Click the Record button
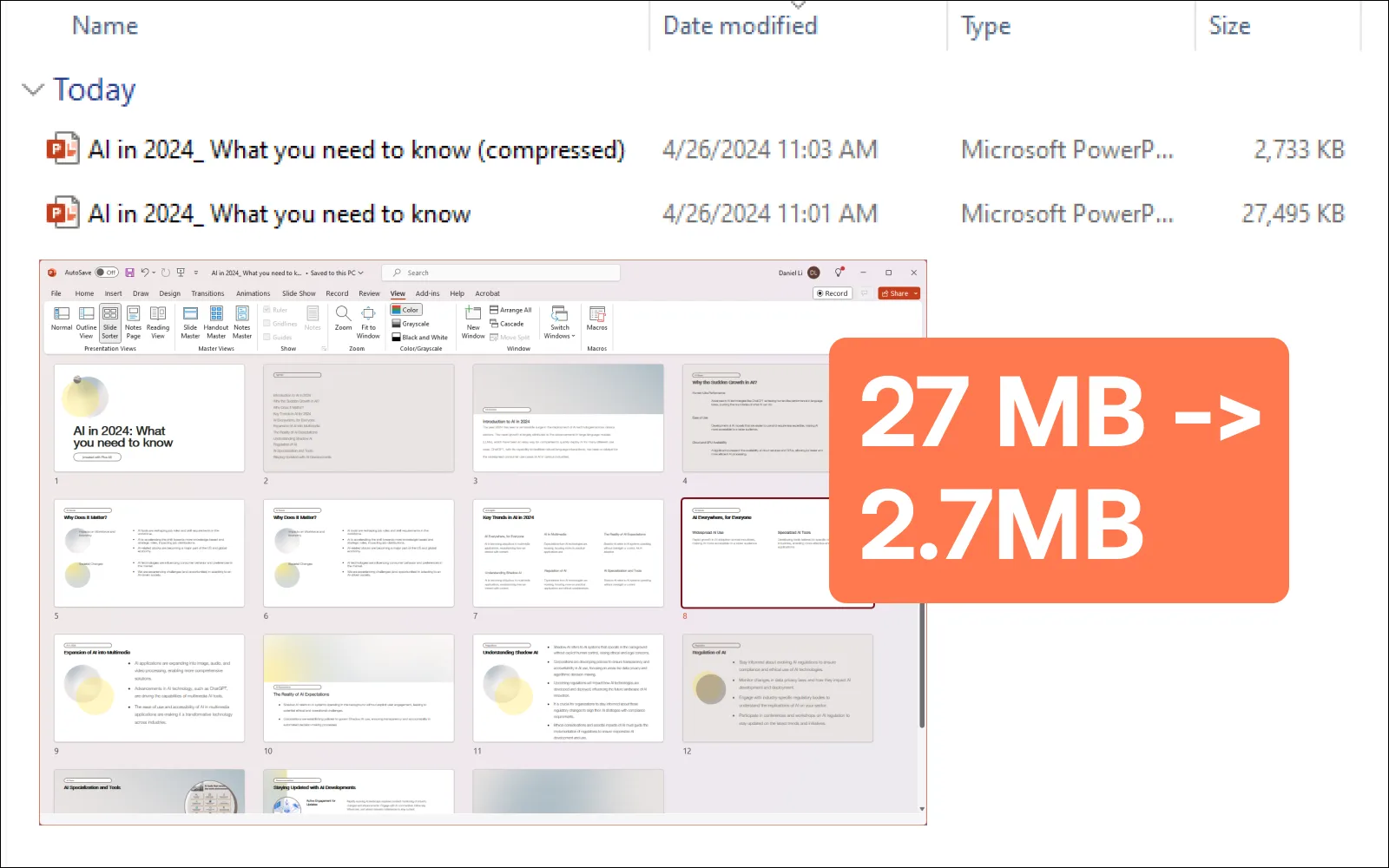Viewport: 1389px width, 868px height. point(832,293)
